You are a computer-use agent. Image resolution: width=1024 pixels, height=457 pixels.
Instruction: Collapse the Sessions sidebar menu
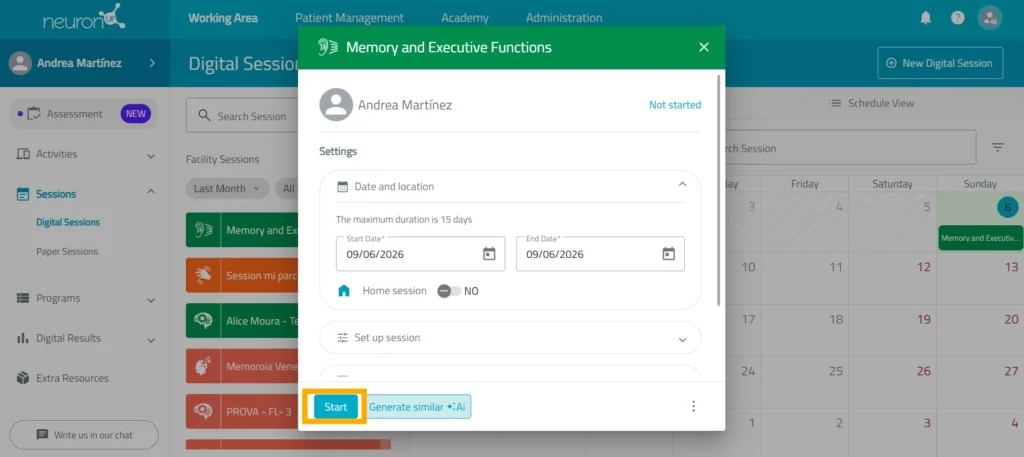point(151,192)
